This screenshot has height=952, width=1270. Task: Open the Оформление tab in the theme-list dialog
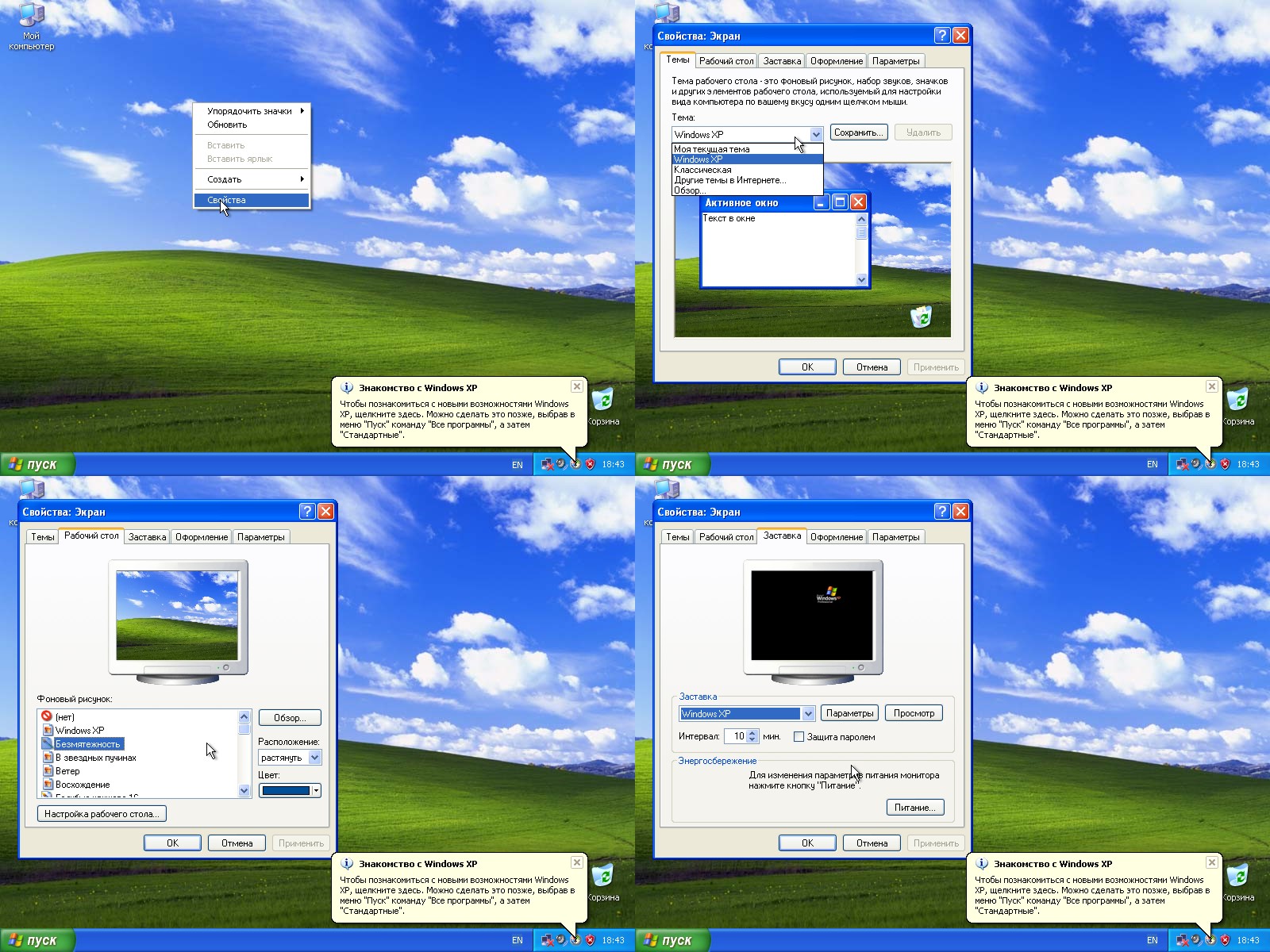pos(836,61)
